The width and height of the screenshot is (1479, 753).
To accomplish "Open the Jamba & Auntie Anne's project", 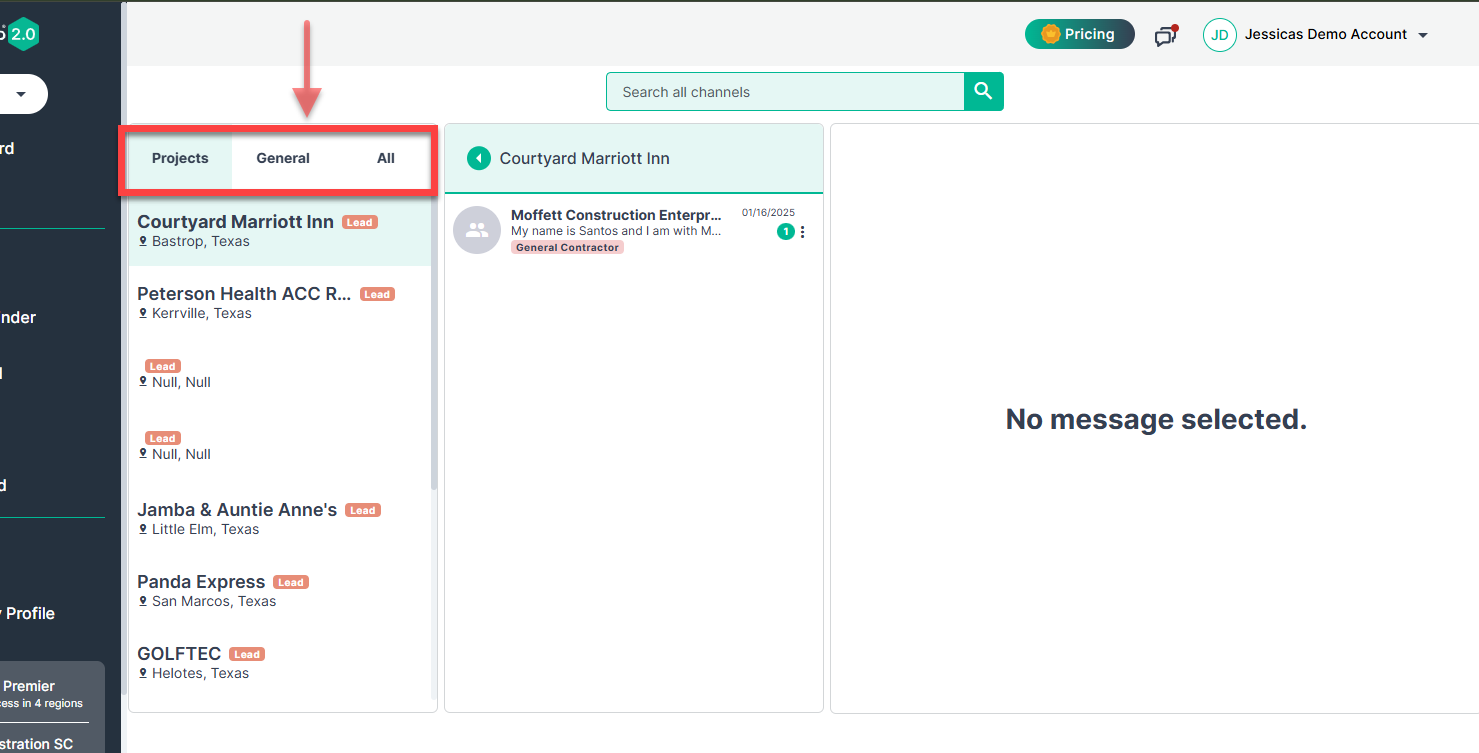I will pyautogui.click(x=237, y=518).
